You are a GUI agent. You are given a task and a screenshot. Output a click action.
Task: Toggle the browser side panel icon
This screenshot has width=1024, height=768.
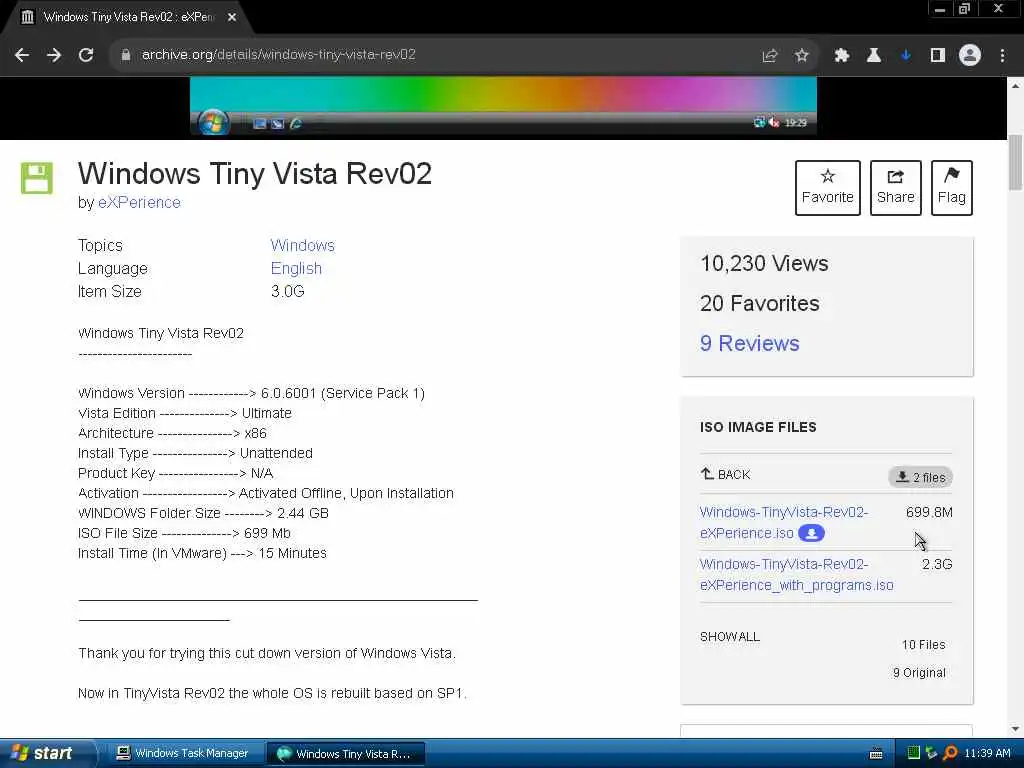[x=938, y=56]
